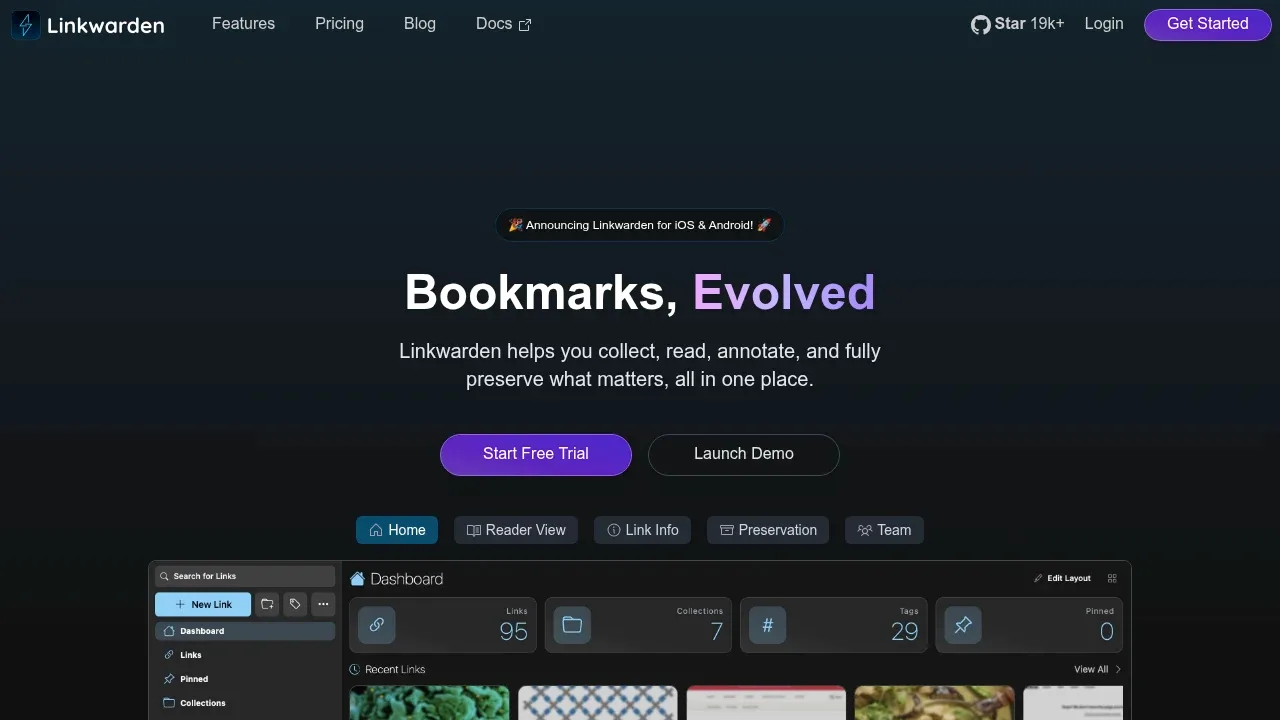The image size is (1280, 720).
Task: Click the chain icon on Links card
Action: pos(377,625)
